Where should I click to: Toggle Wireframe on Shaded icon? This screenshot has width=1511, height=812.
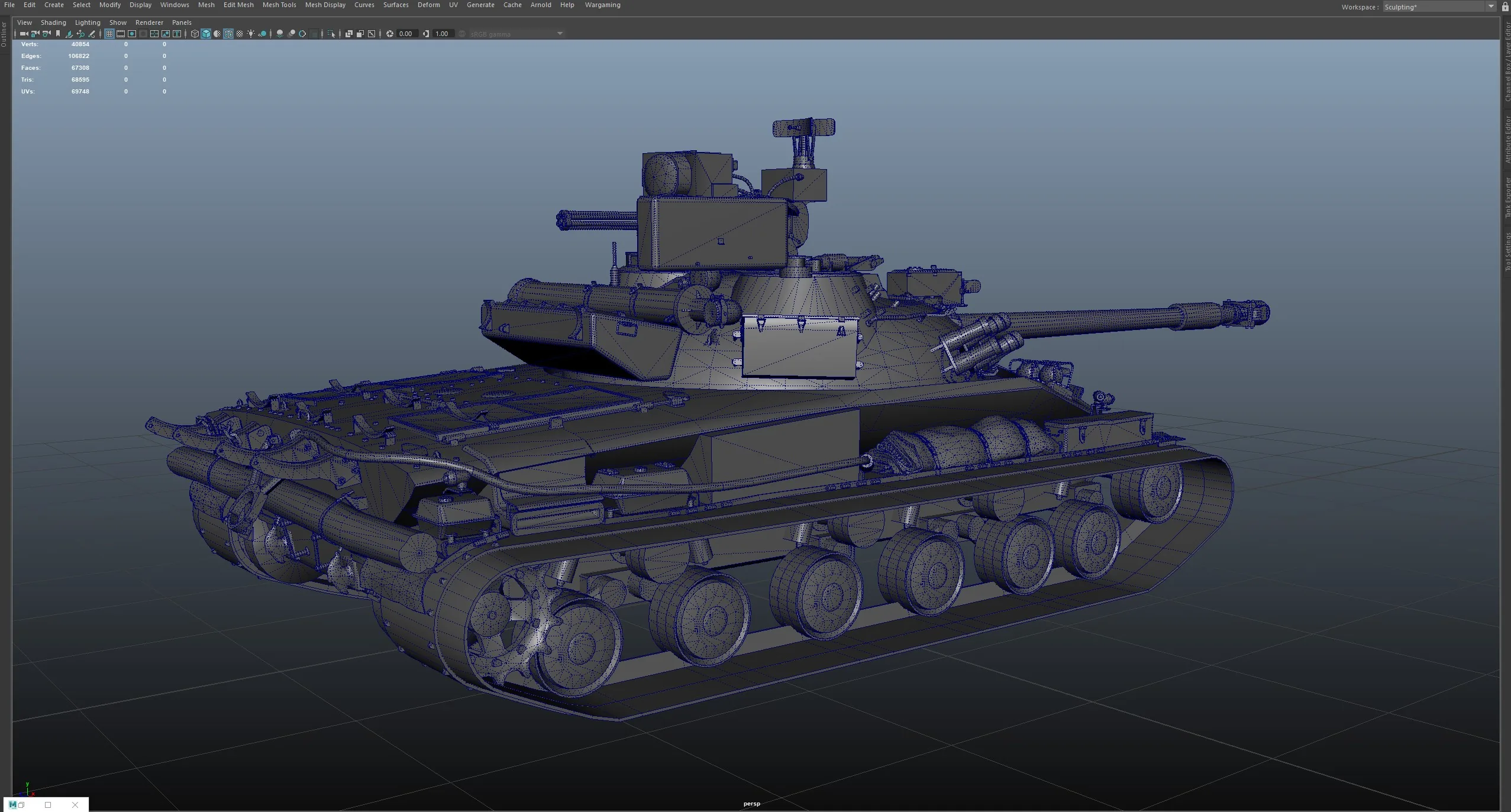tap(228, 34)
